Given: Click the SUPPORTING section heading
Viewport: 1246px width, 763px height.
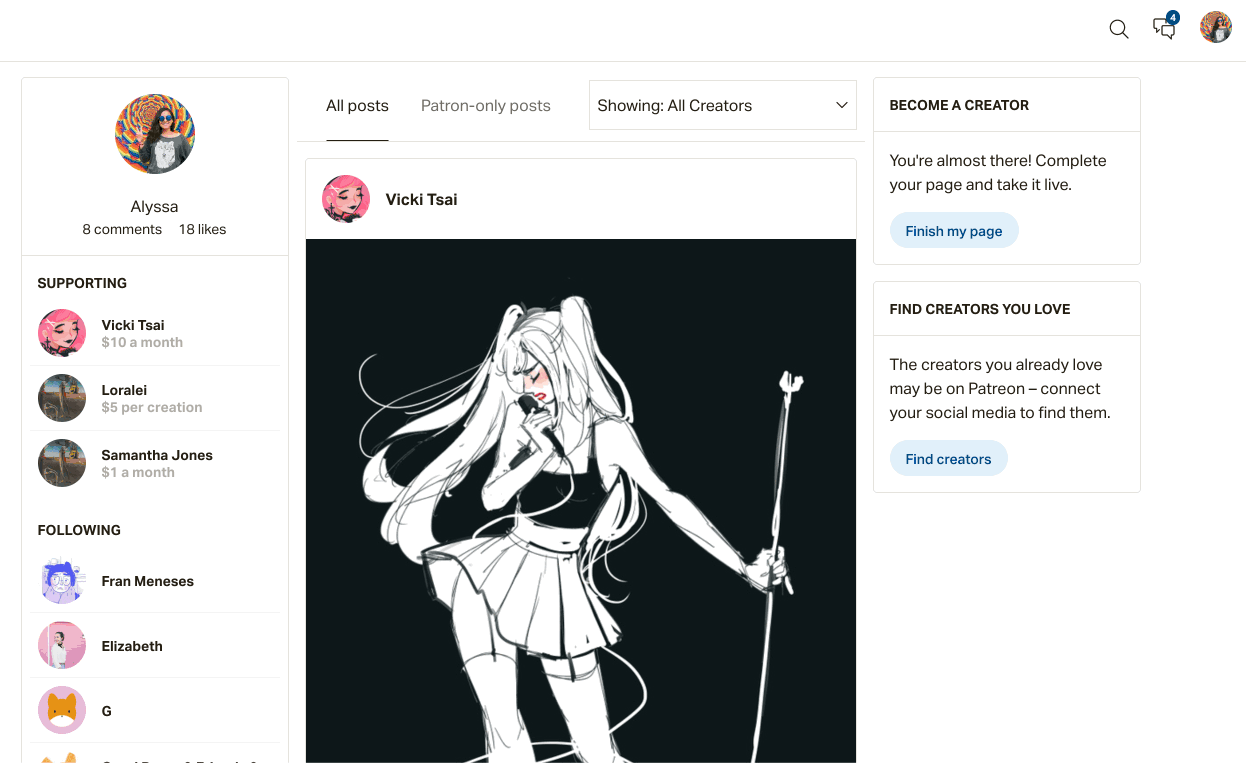Looking at the screenshot, I should [x=82, y=283].
